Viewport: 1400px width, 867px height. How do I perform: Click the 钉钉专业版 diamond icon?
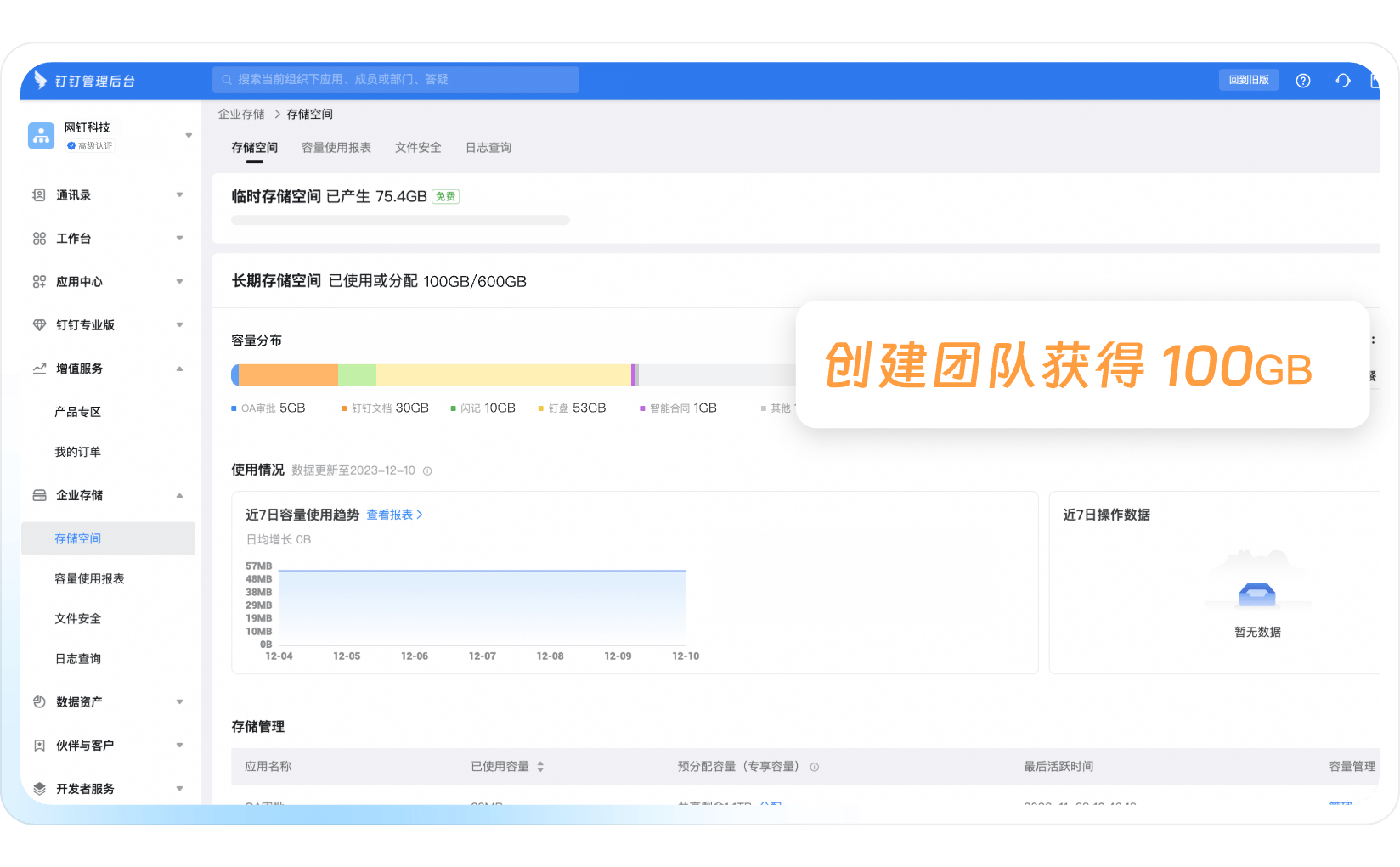(39, 325)
